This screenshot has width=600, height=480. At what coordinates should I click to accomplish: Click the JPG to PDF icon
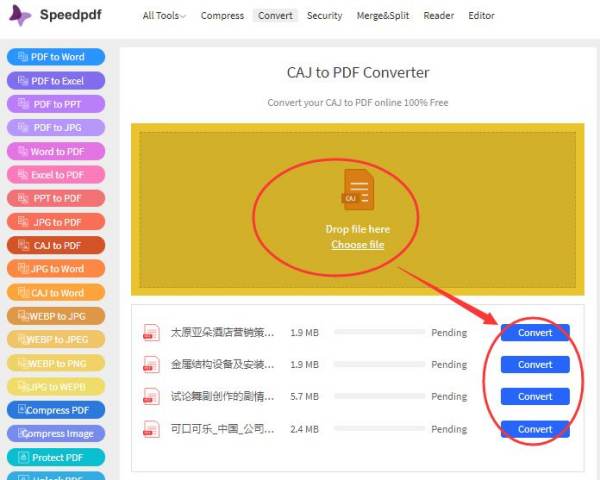point(23,222)
